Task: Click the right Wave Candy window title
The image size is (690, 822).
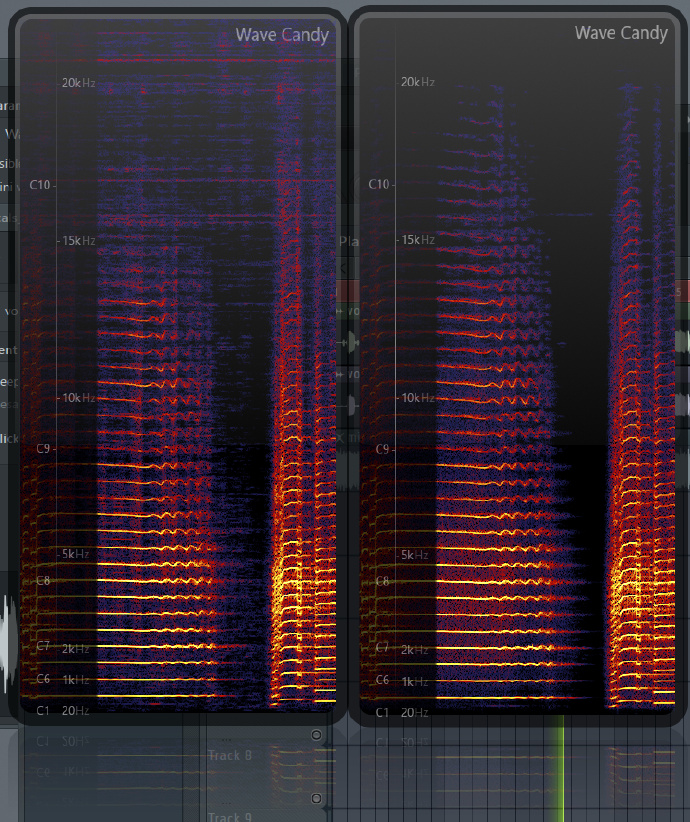Action: [620, 33]
